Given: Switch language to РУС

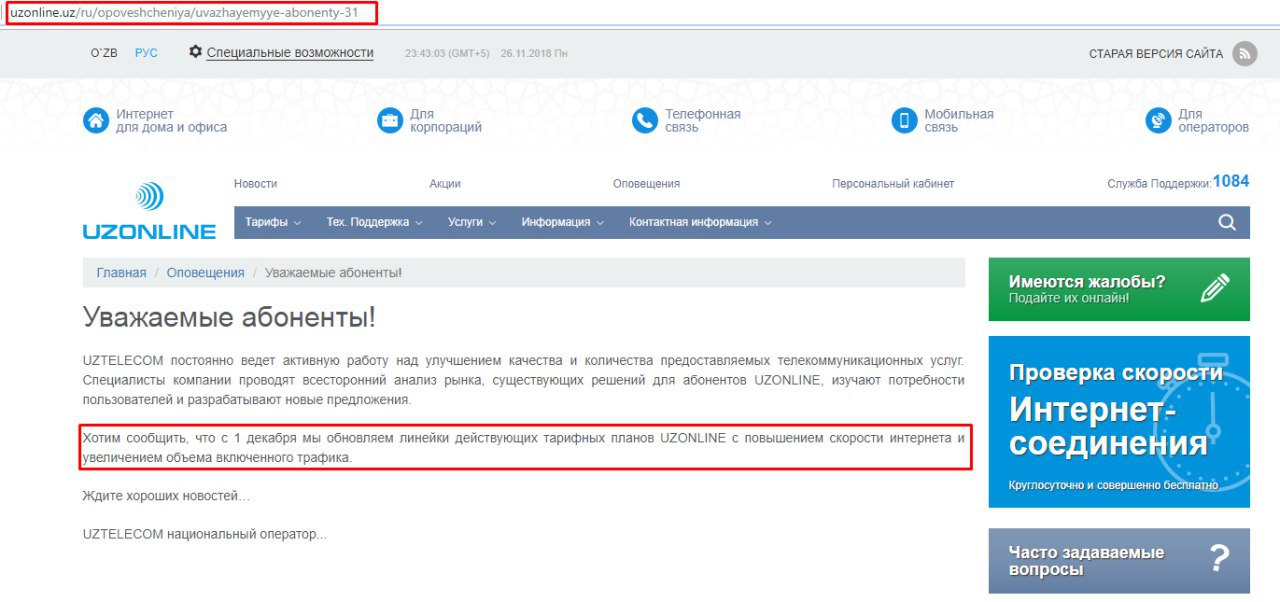Looking at the screenshot, I should coord(146,53).
